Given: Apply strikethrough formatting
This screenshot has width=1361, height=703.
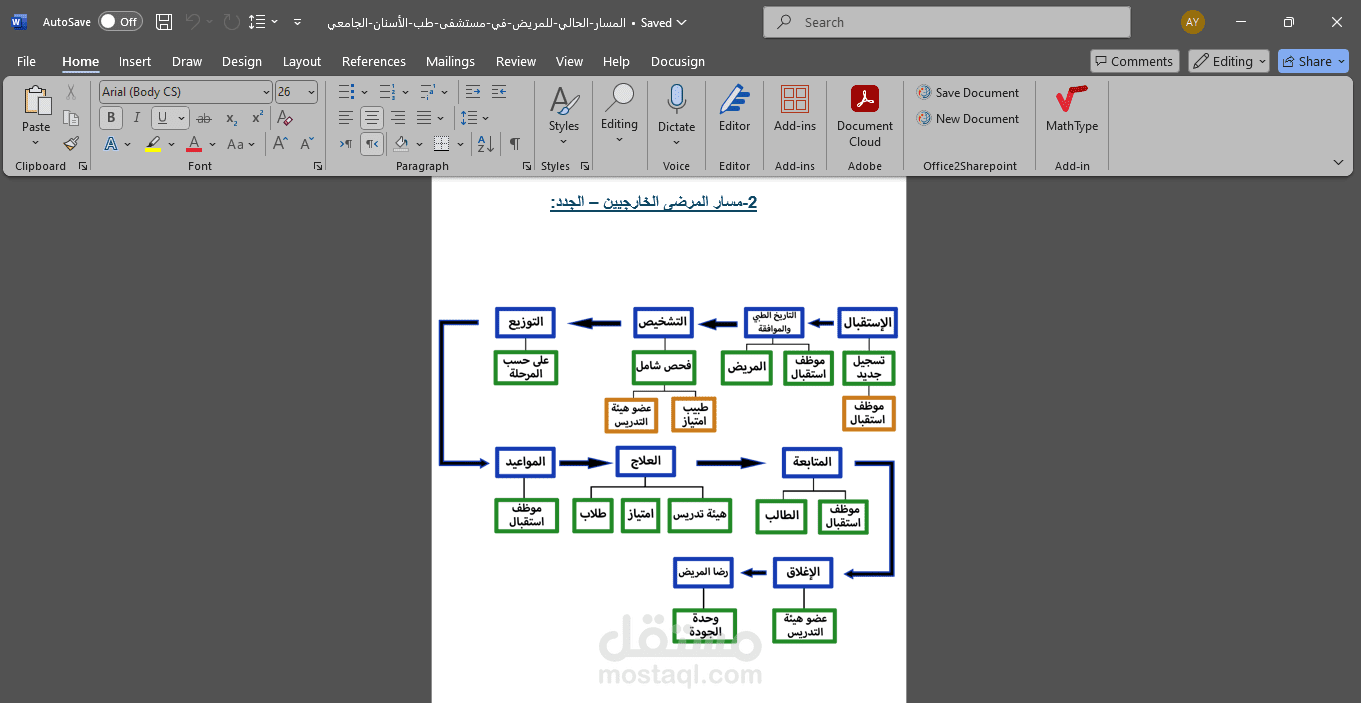Looking at the screenshot, I should 205,118.
